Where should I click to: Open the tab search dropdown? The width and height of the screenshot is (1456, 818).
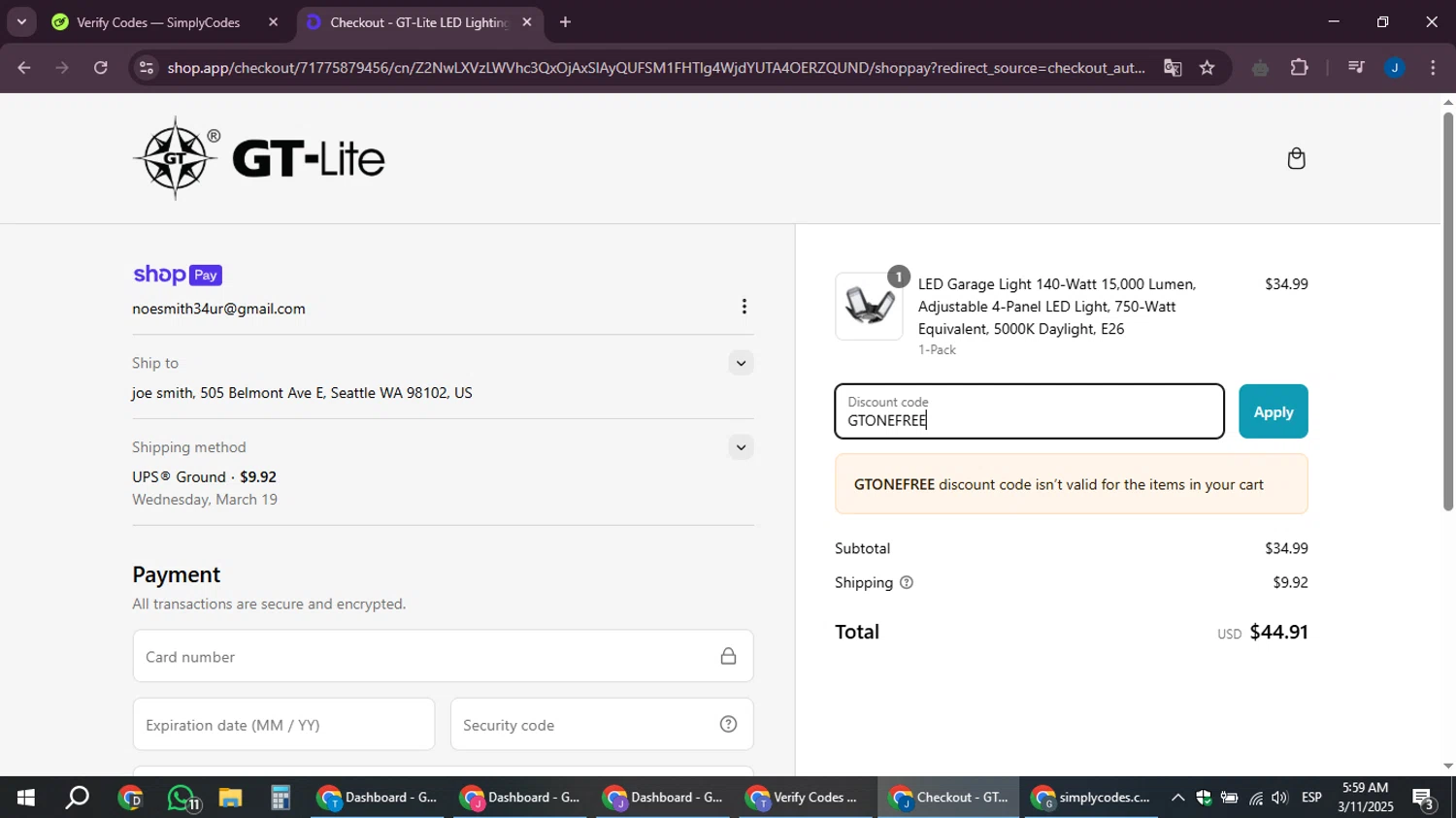coord(21,21)
